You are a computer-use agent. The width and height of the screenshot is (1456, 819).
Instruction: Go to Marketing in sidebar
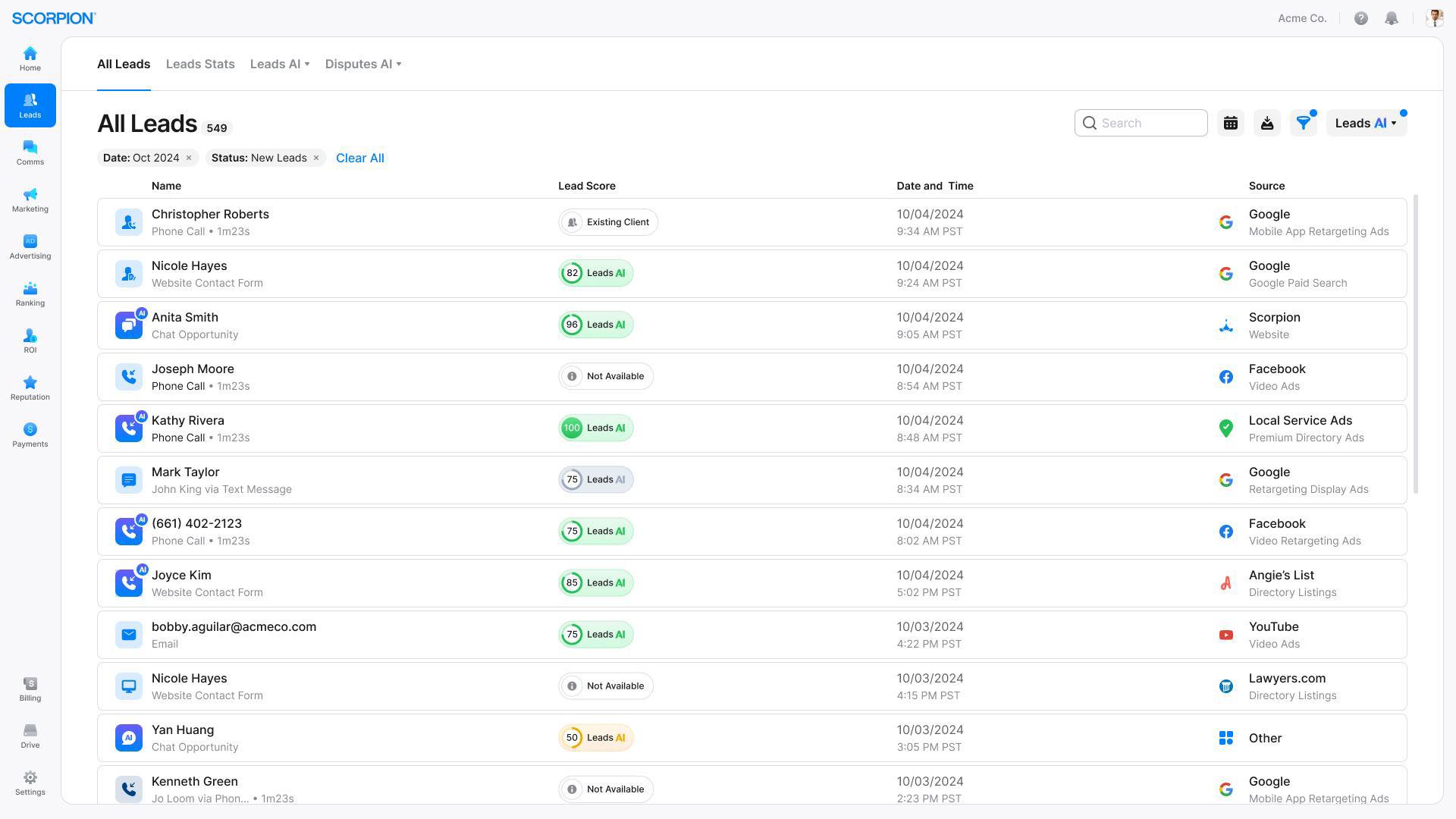(x=30, y=200)
